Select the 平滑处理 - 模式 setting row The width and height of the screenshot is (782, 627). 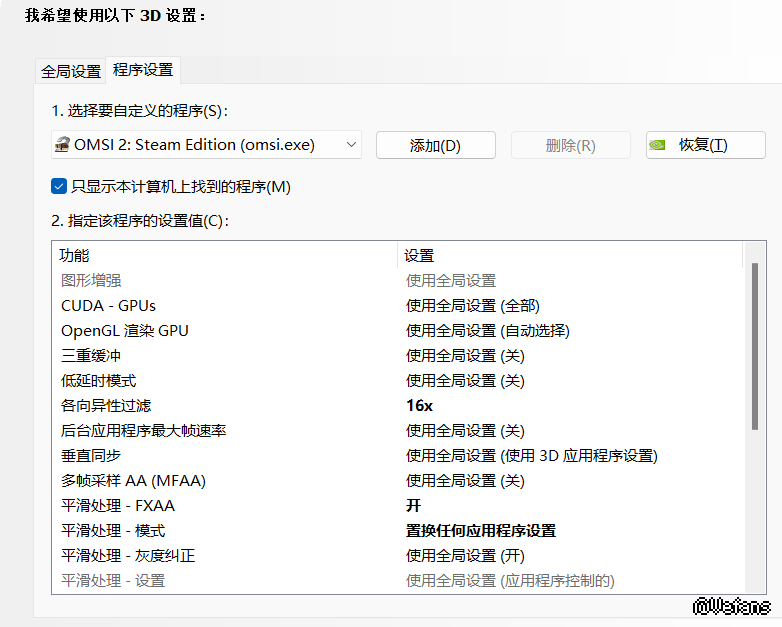[113, 531]
